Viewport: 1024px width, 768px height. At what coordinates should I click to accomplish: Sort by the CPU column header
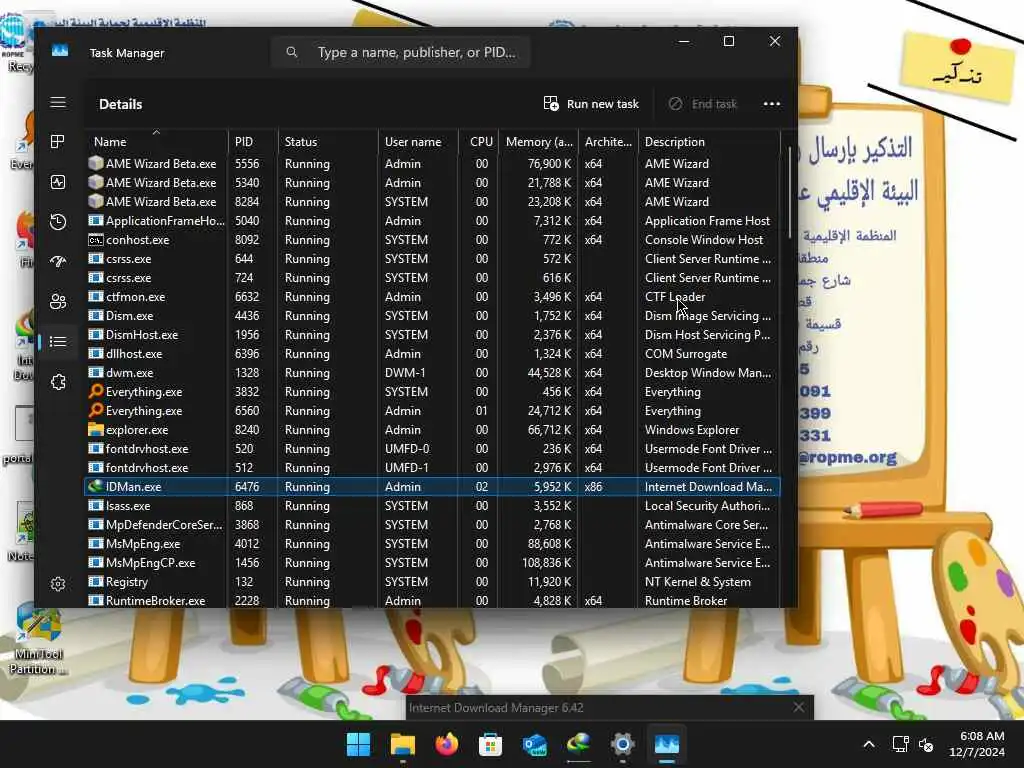tap(478, 141)
